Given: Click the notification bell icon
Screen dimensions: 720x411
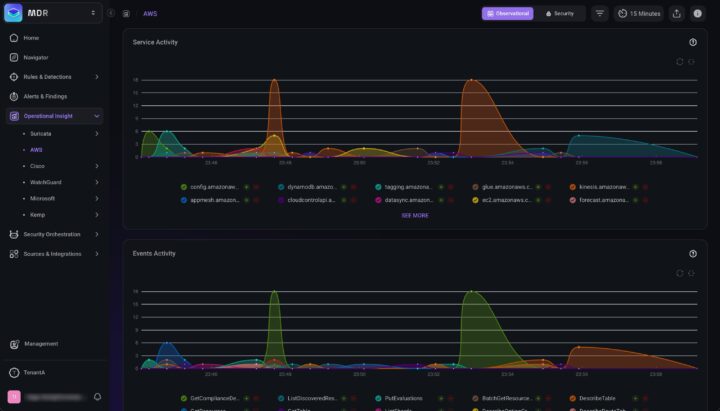Looking at the screenshot, I should 98,397.
